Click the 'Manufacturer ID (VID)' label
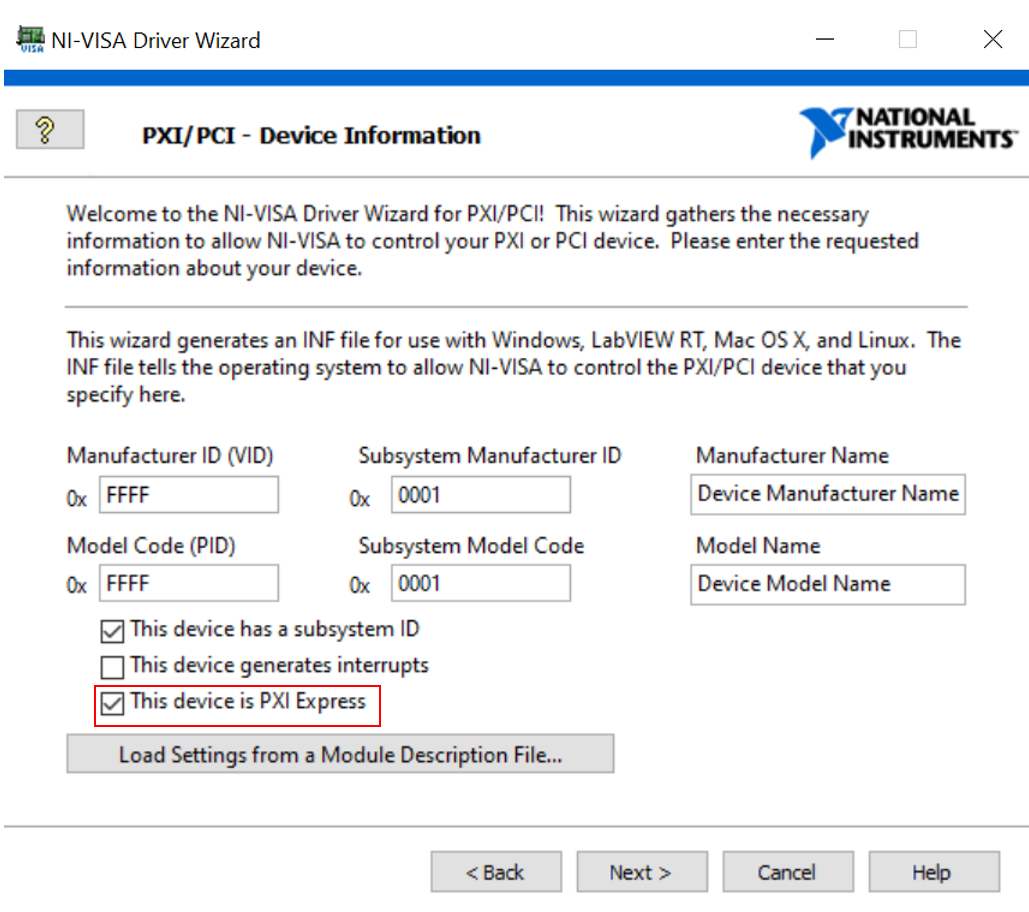Screen dimensions: 1029x912 coord(170,455)
